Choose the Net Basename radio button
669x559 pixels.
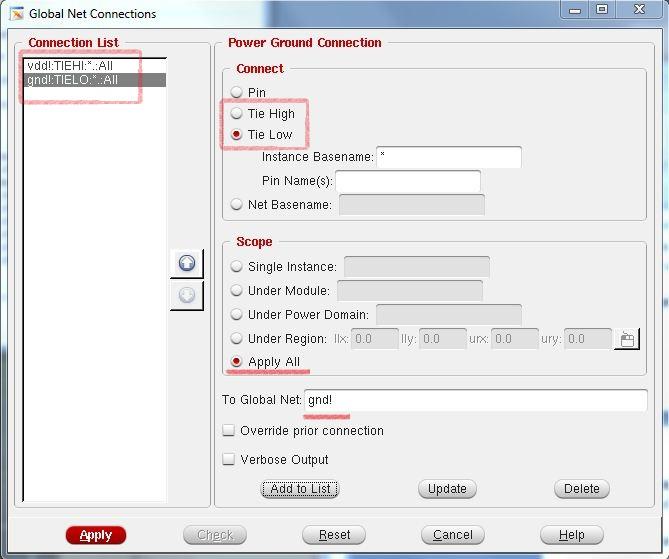pos(237,205)
